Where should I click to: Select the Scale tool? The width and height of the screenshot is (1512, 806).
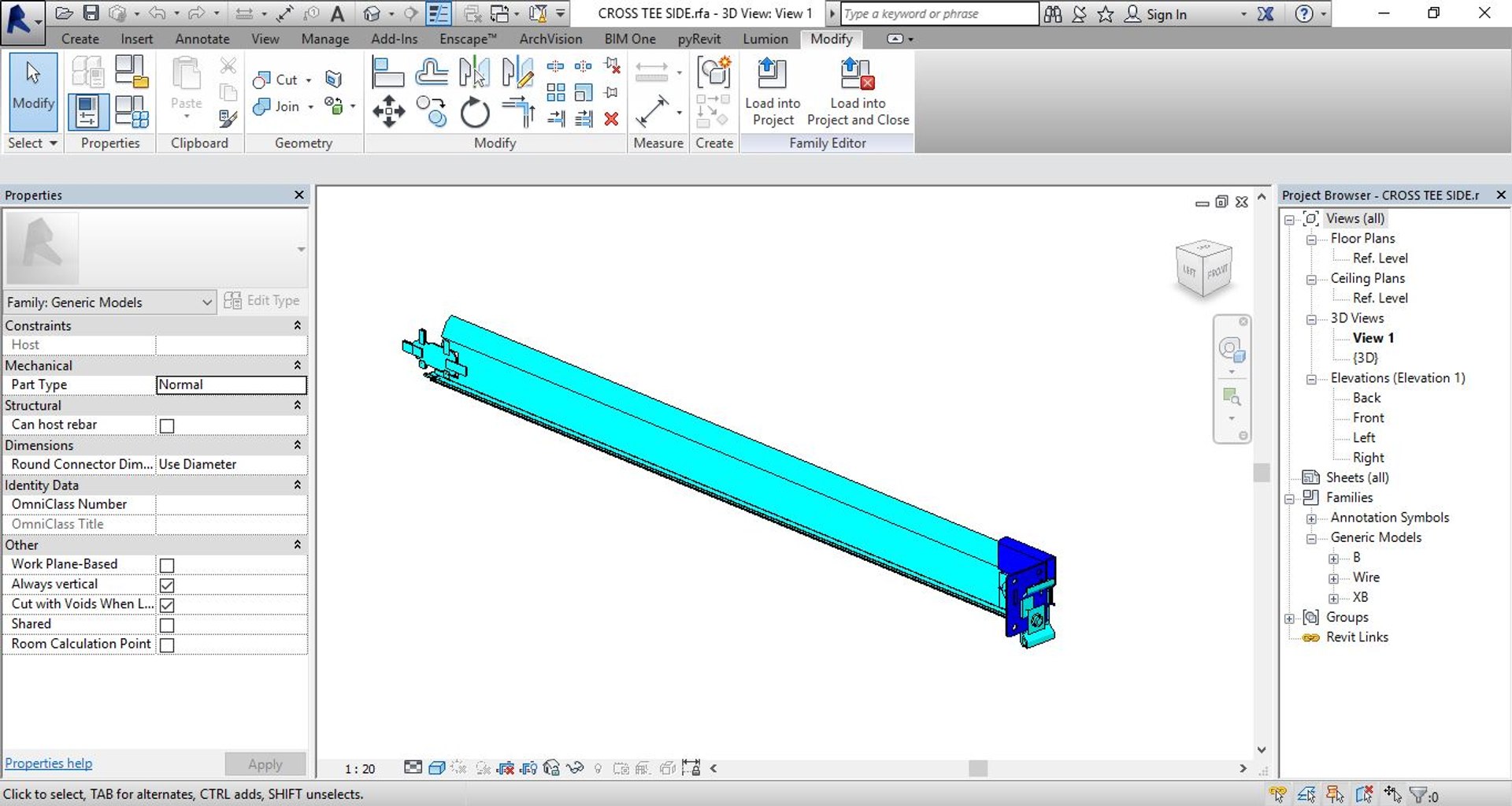[x=584, y=93]
